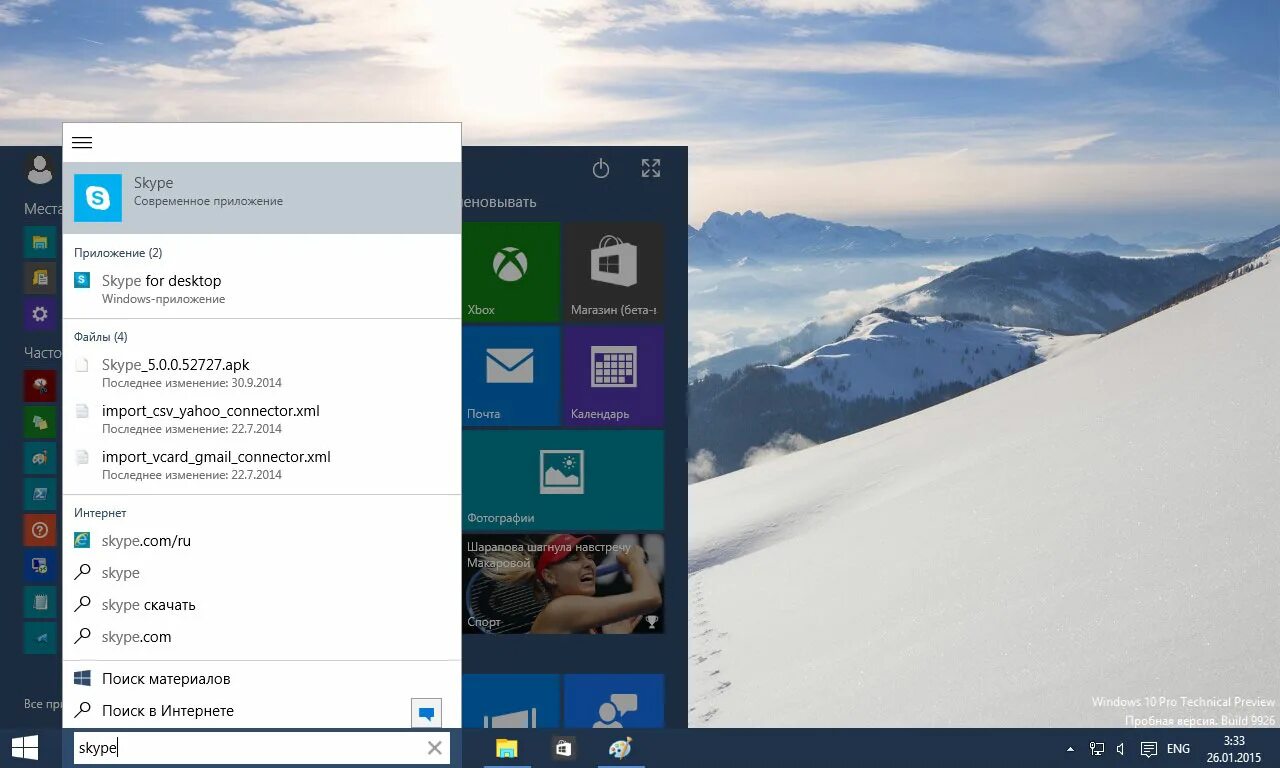Search the web for "skype" suggestion

tap(262, 573)
